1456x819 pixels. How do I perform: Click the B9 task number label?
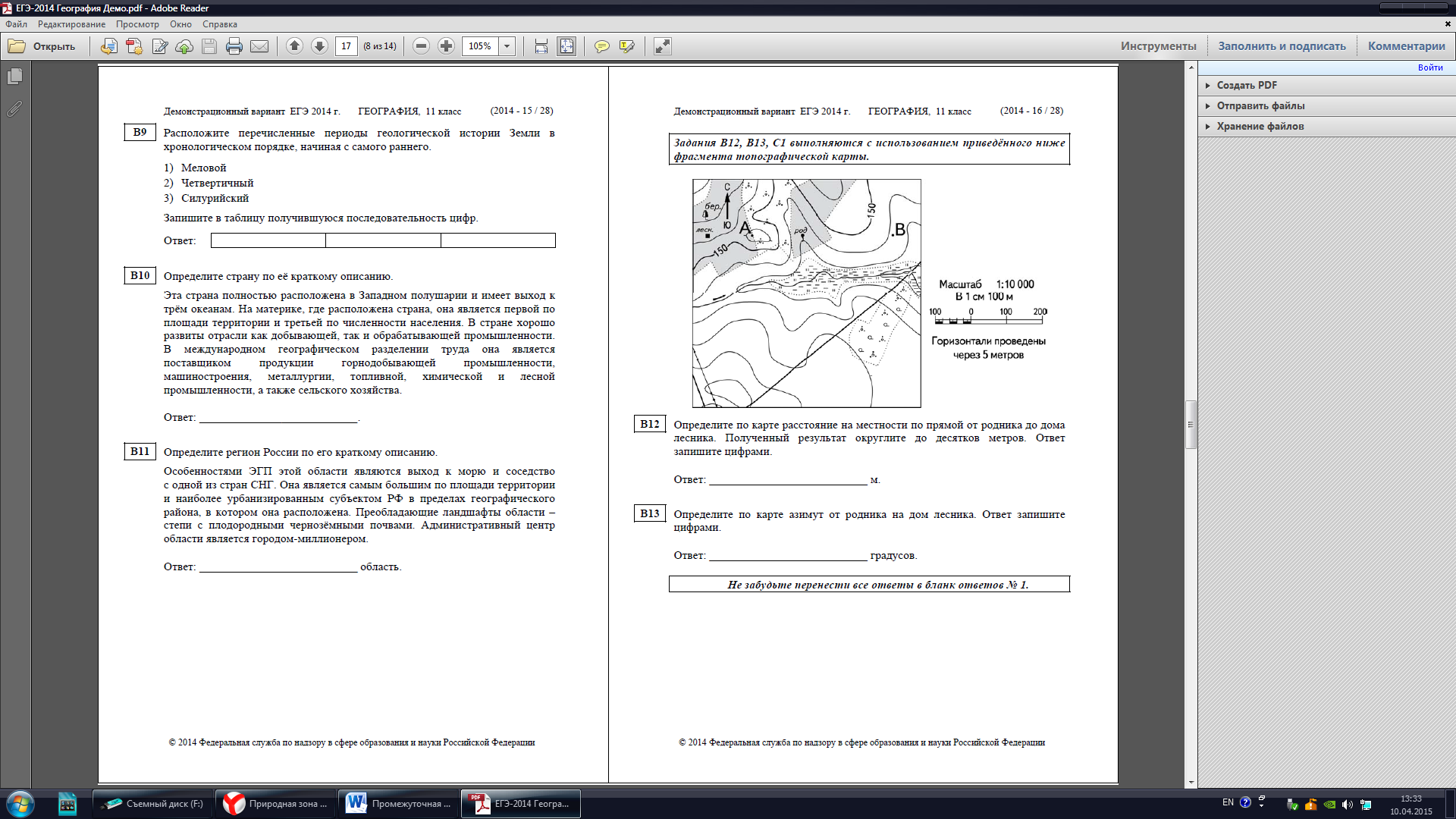pyautogui.click(x=140, y=132)
